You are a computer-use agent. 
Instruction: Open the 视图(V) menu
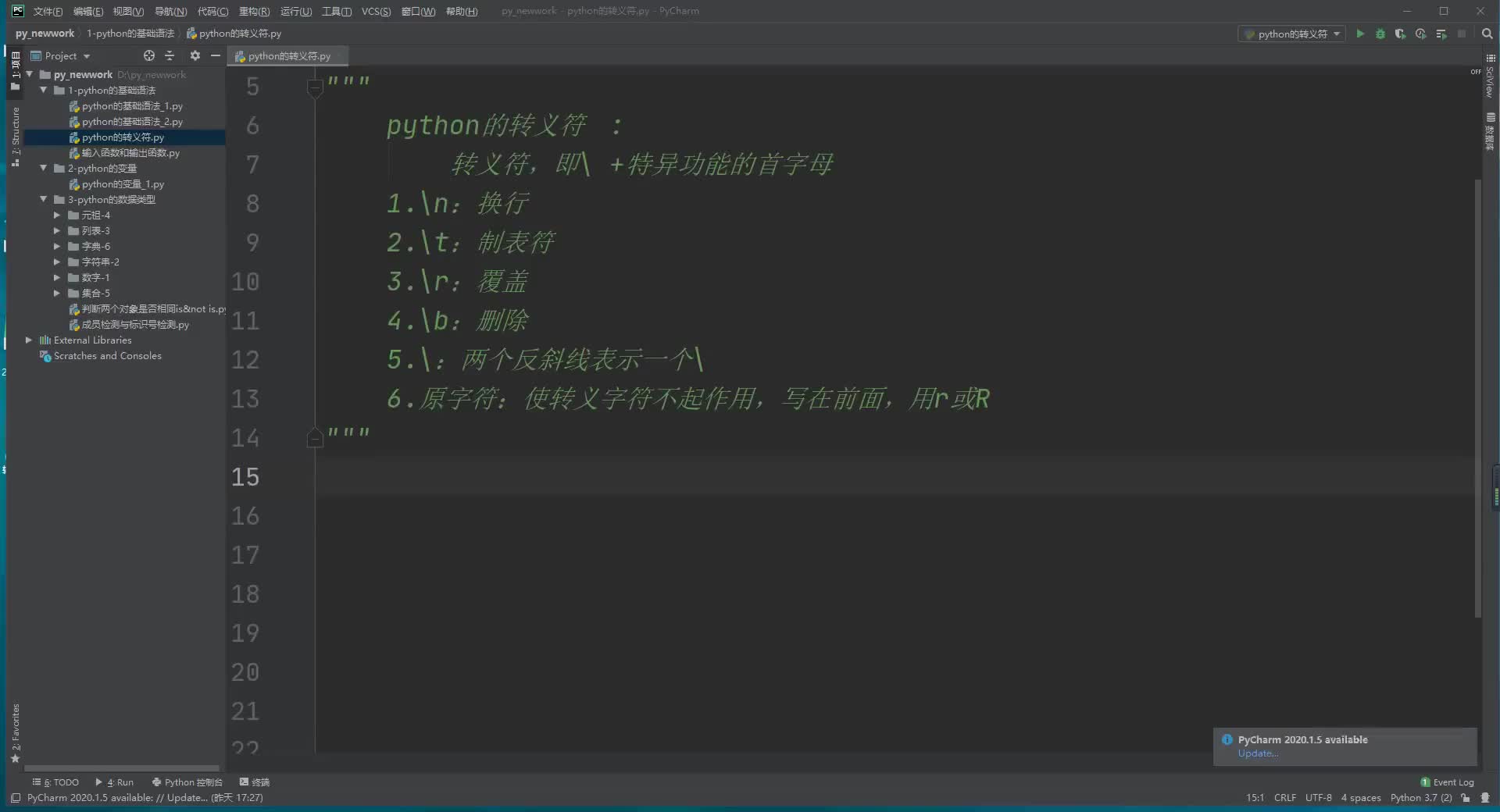pos(128,11)
